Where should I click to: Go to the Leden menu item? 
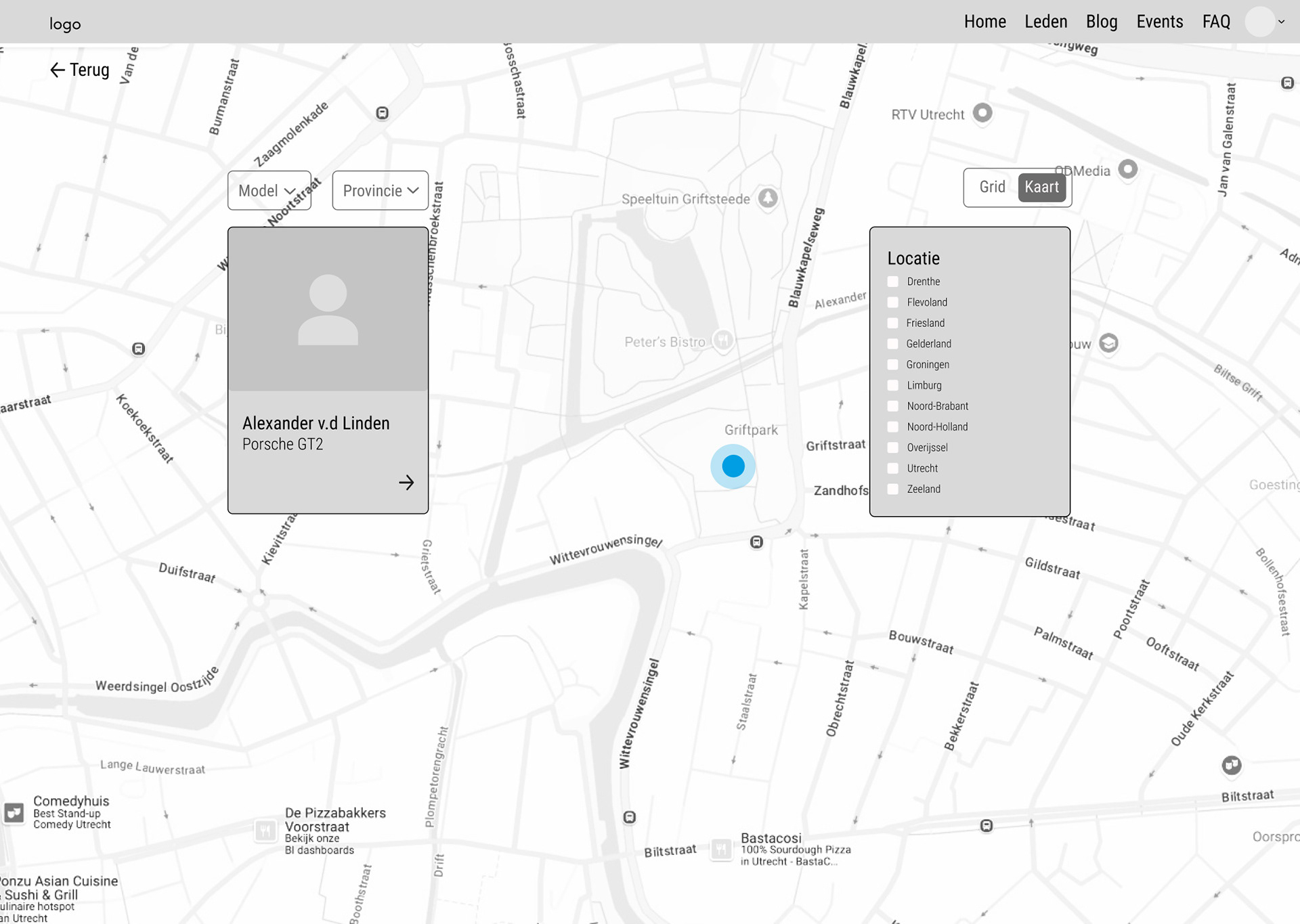[x=1045, y=22]
